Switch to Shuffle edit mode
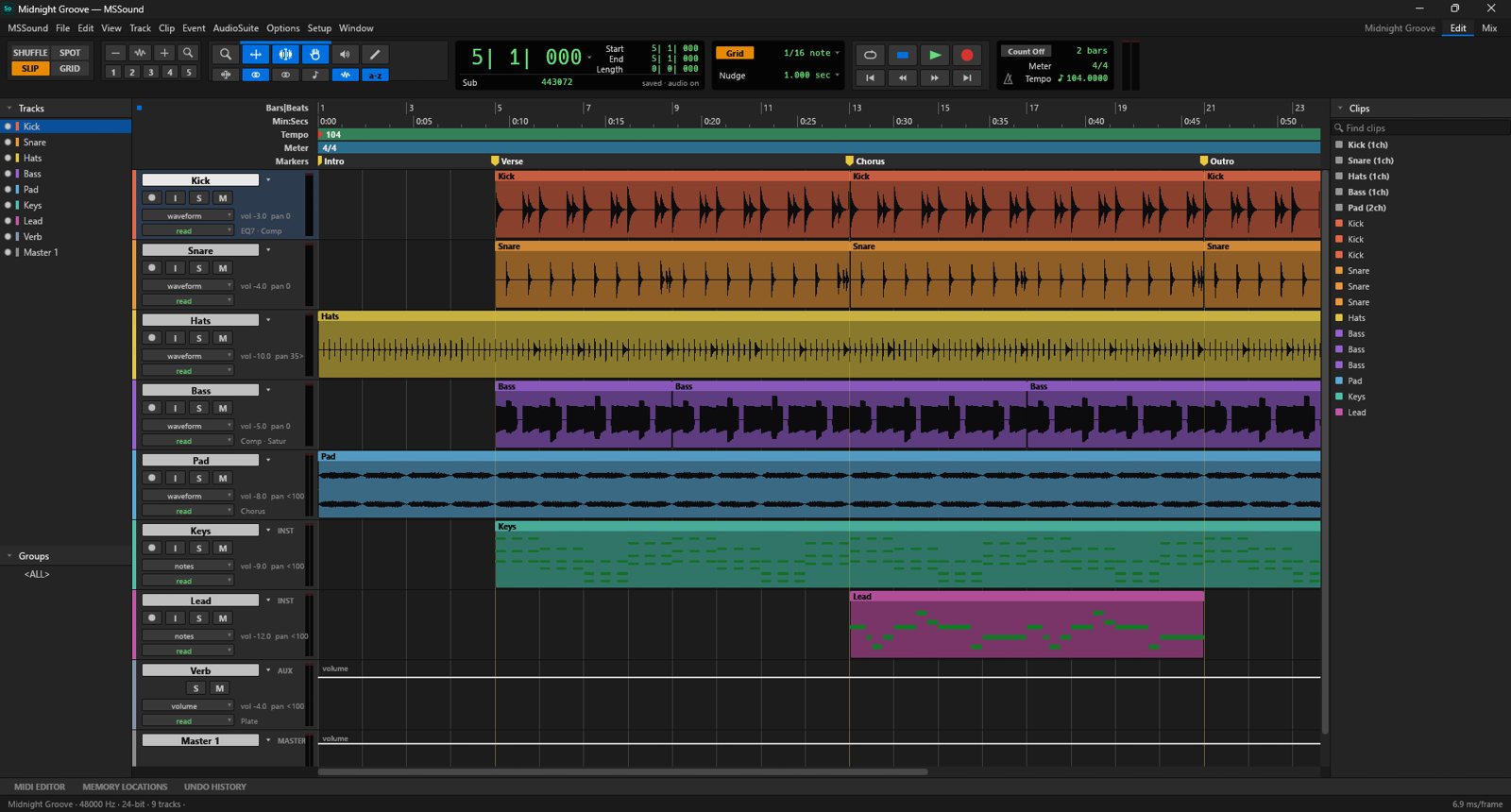This screenshot has height=812, width=1511. [x=30, y=53]
